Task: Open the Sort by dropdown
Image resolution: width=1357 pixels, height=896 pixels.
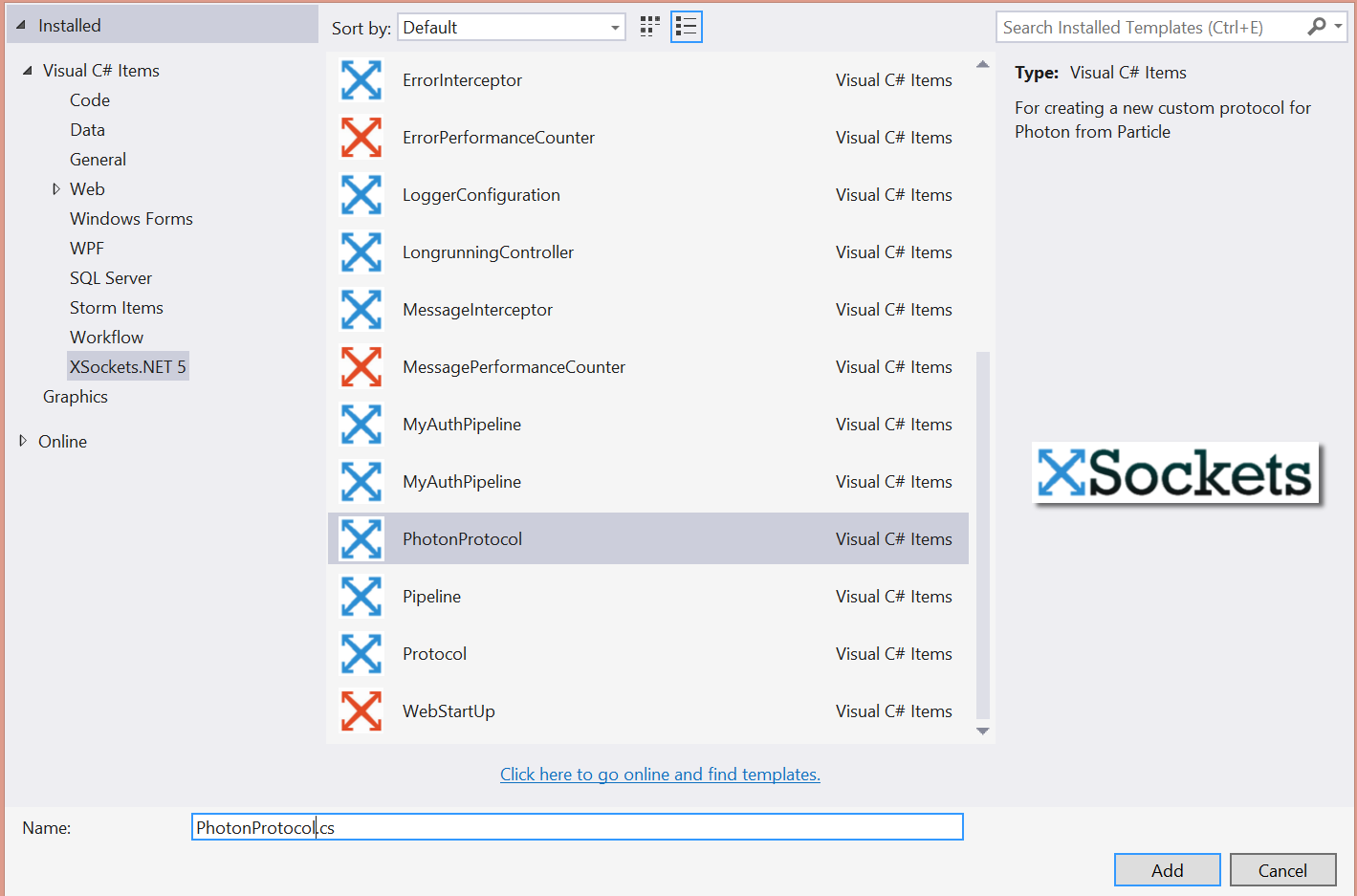Action: [511, 28]
